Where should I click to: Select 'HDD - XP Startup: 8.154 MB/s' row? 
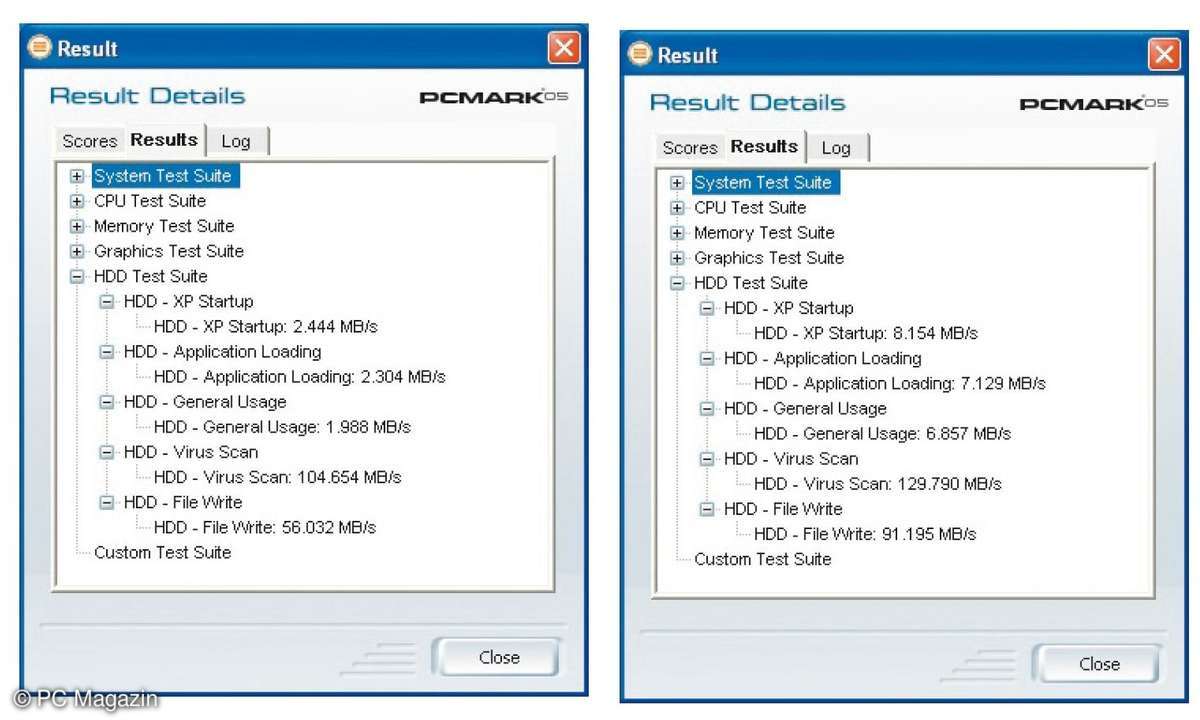pyautogui.click(x=865, y=333)
